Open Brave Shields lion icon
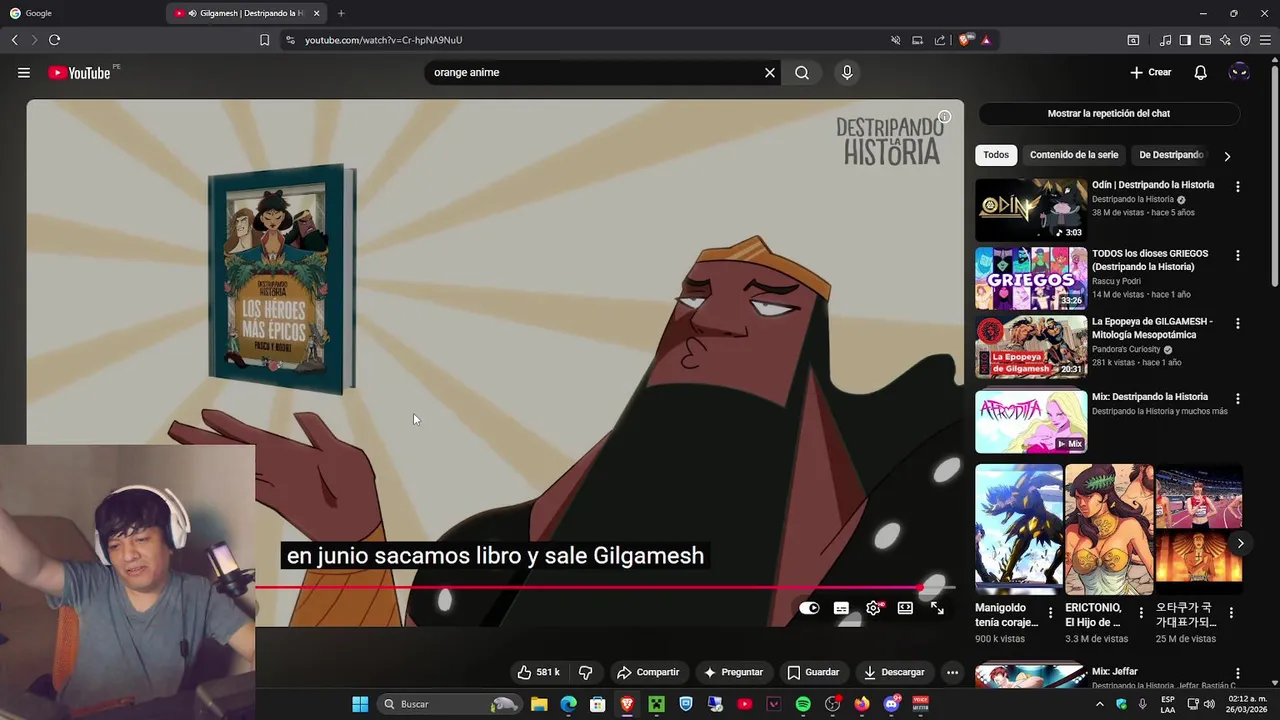The height and width of the screenshot is (720, 1280). 965,40
